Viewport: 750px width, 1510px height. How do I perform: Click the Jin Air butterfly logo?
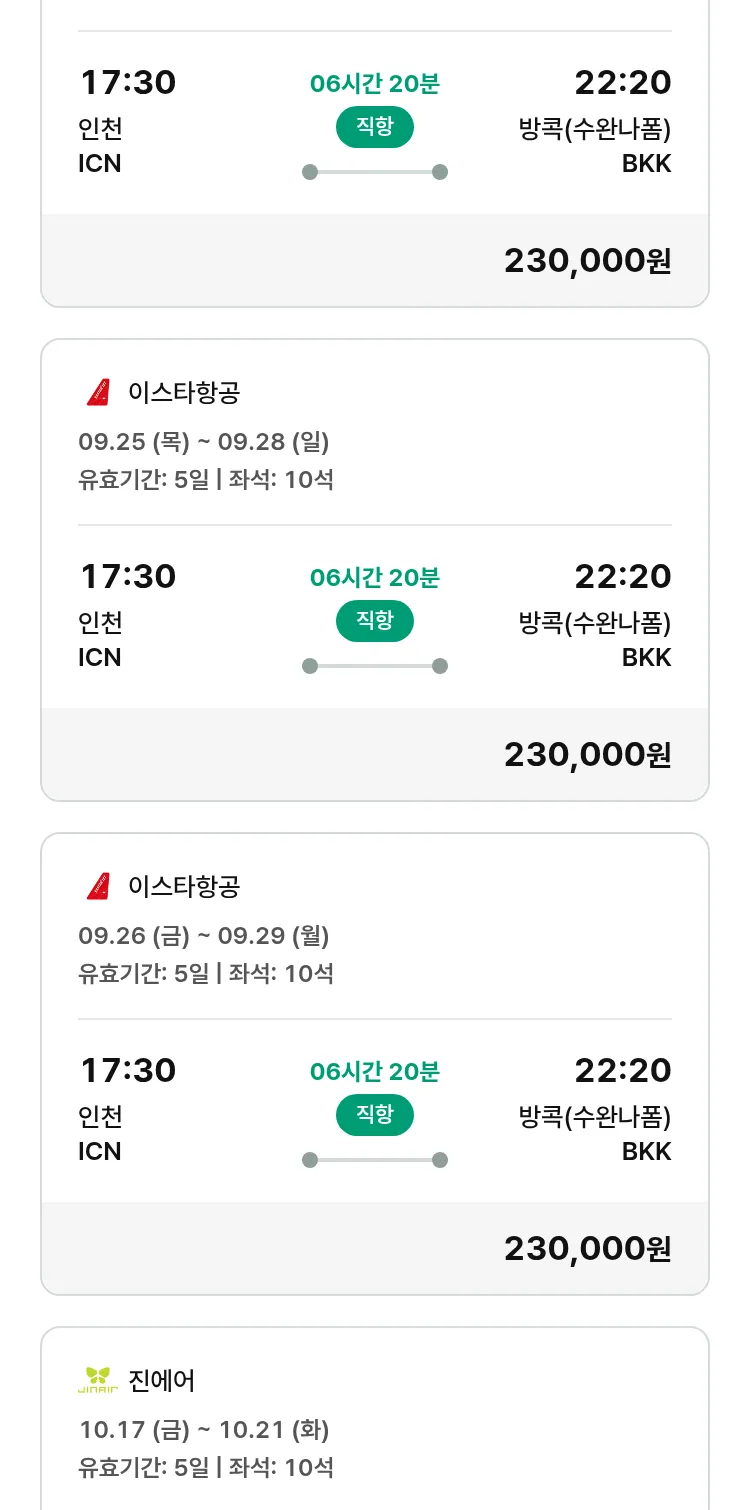coord(98,1381)
